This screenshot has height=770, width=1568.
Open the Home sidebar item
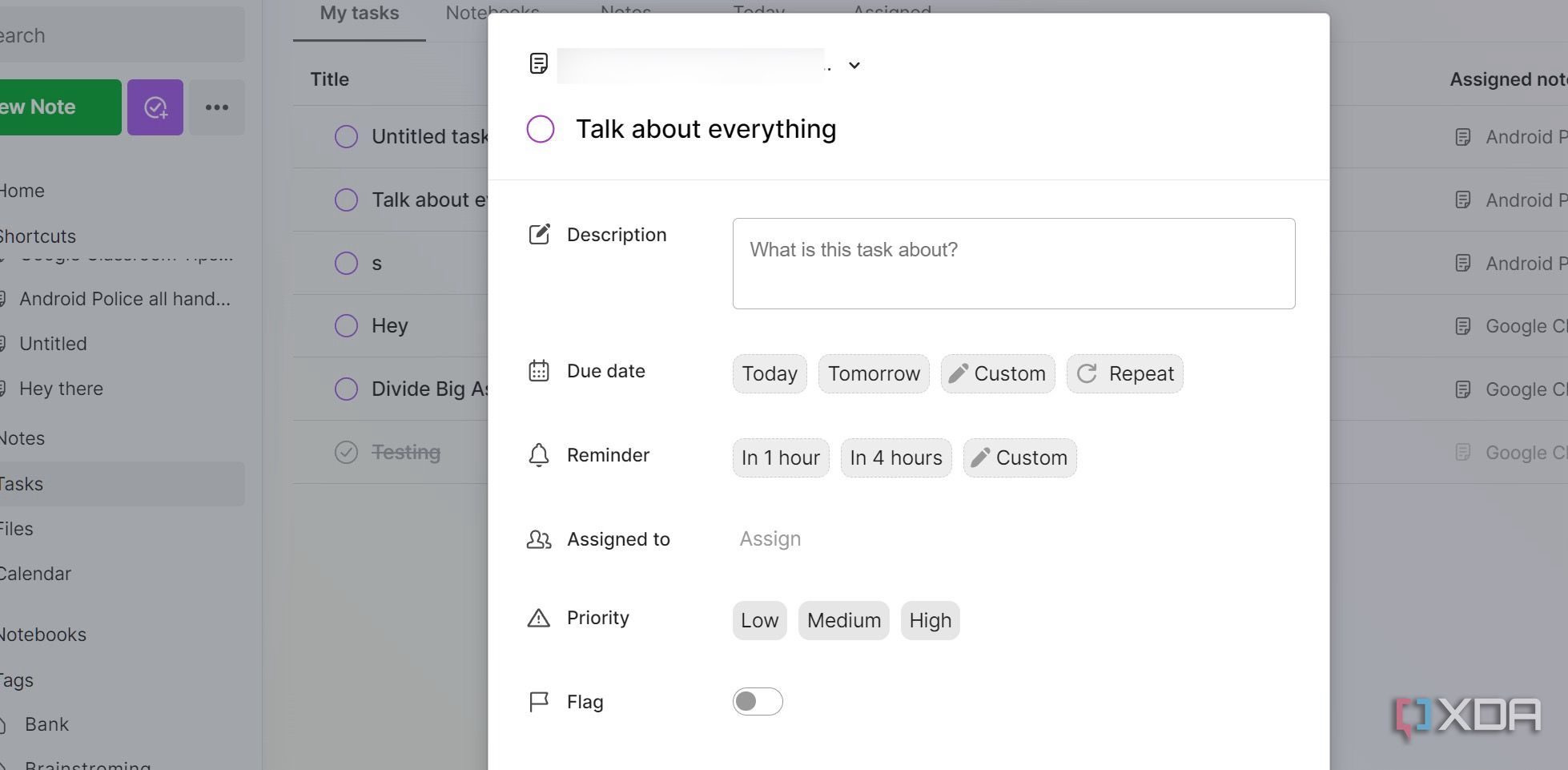(x=22, y=191)
